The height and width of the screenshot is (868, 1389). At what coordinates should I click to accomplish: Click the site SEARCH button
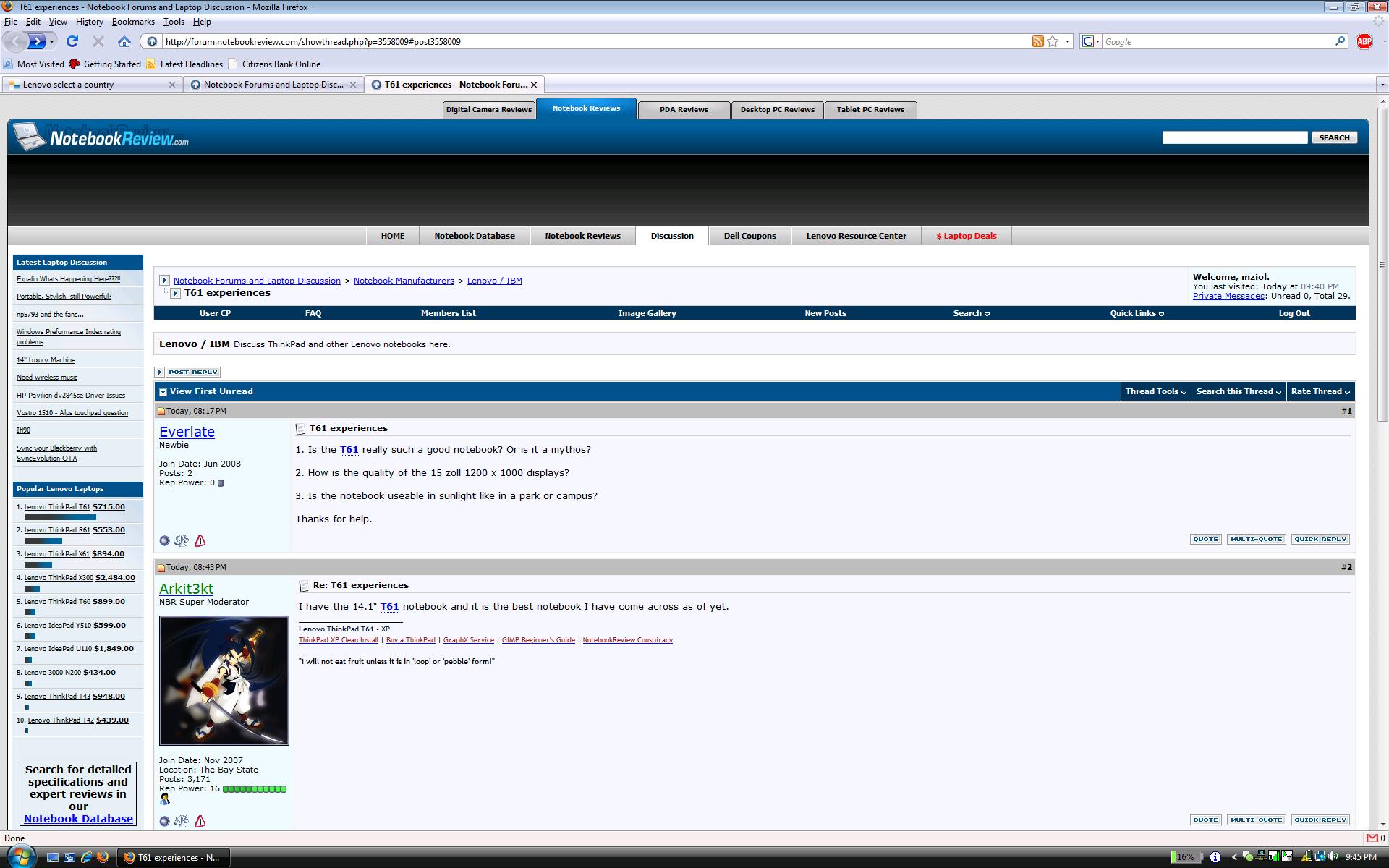point(1334,137)
